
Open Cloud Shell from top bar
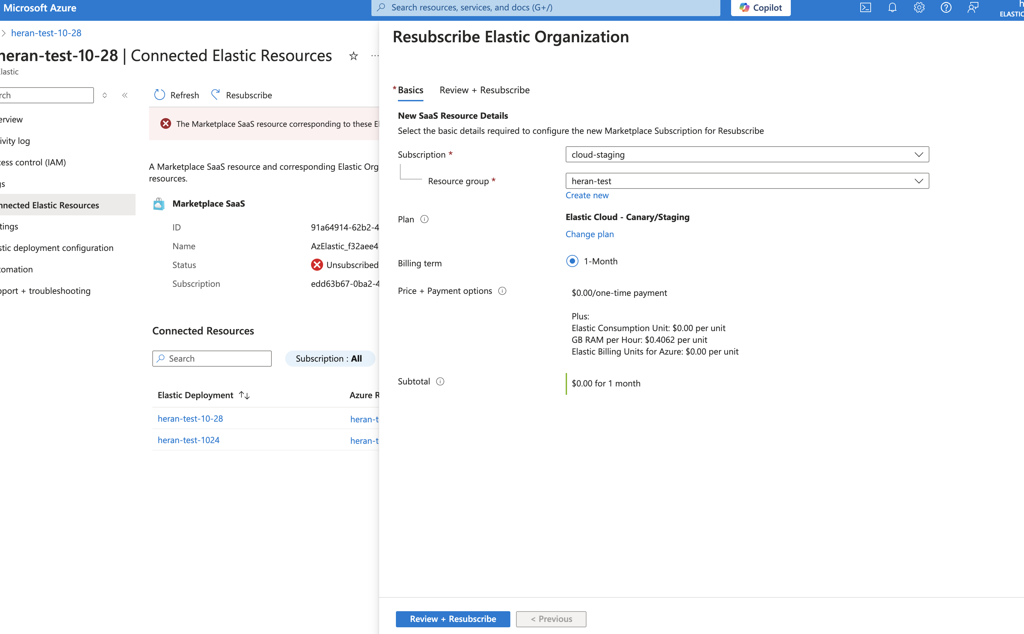(x=865, y=8)
